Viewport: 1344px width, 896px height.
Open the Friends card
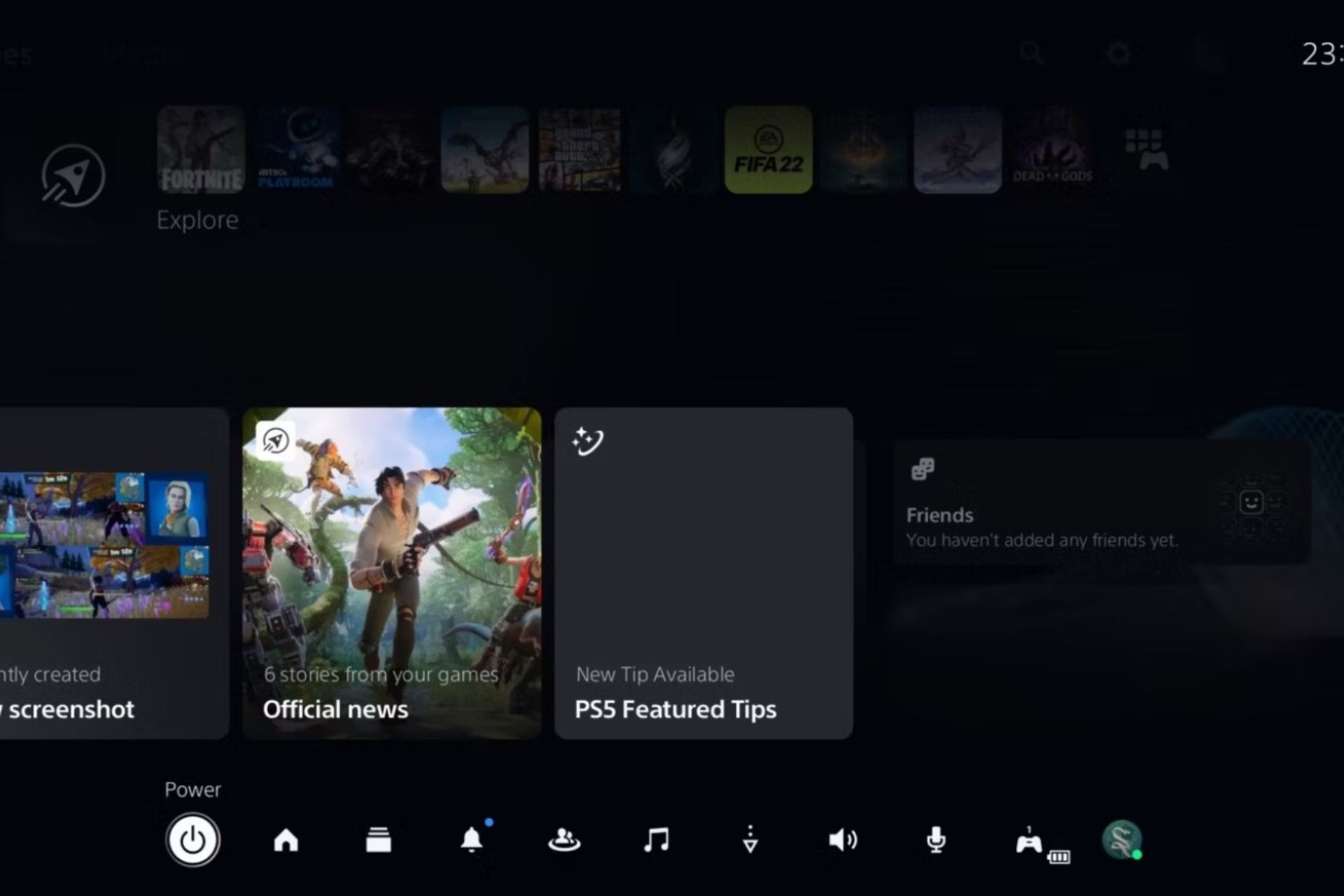click(x=1100, y=503)
